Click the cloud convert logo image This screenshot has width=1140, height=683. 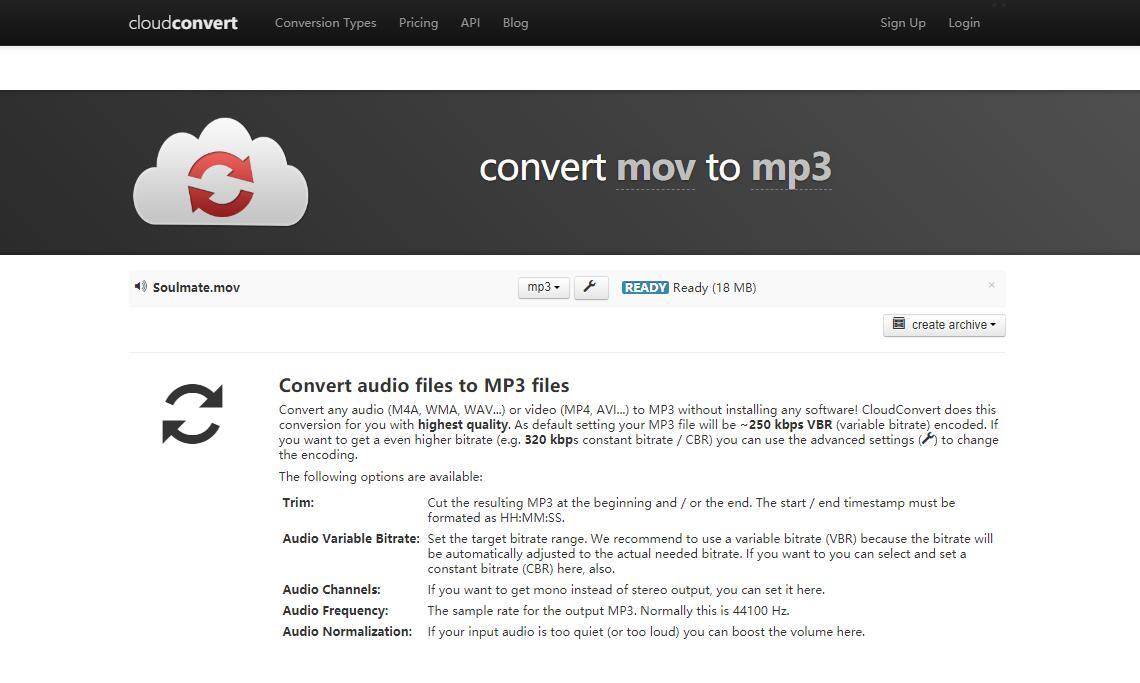click(x=221, y=172)
